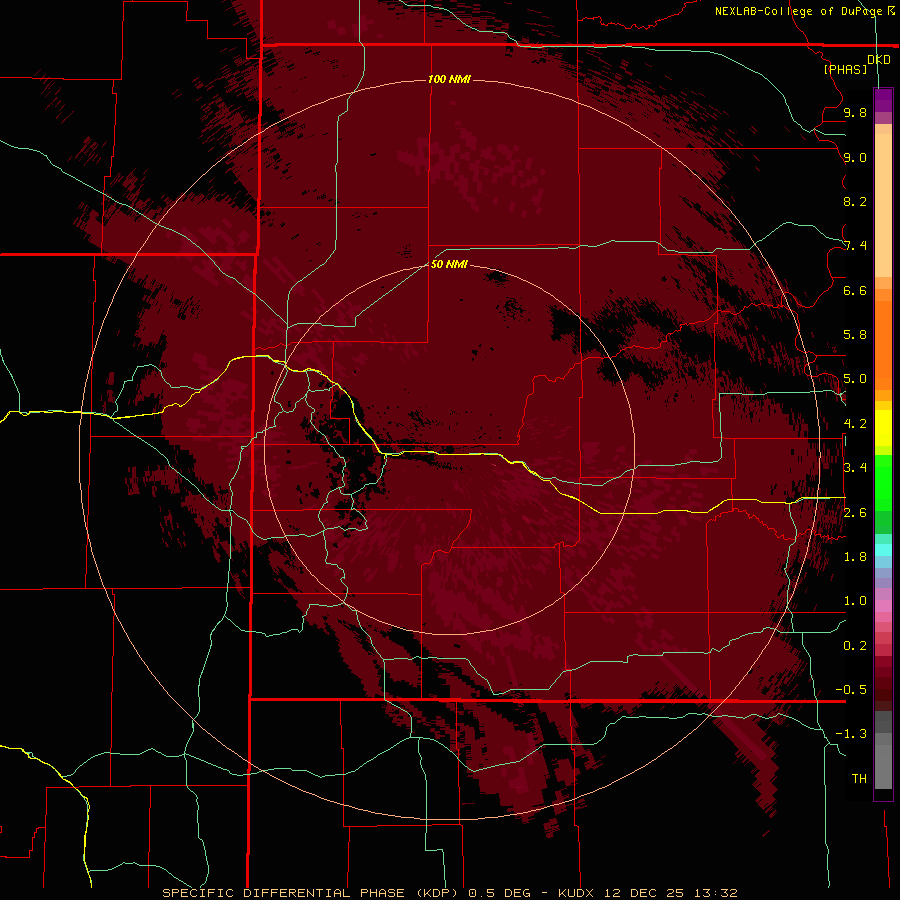Viewport: 900px width, 900px height.
Task: Pick the gray band beside the TH label
Action: 883,766
